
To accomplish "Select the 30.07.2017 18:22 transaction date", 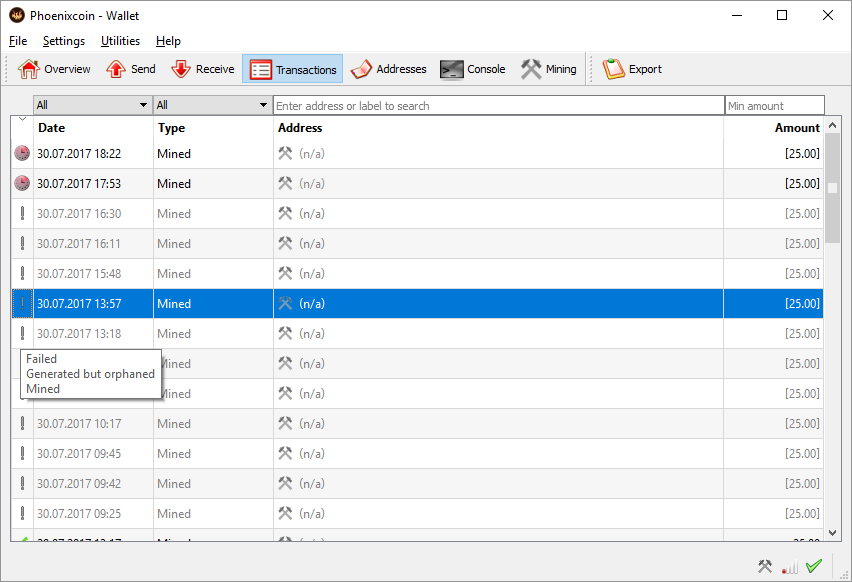I will click(x=79, y=154).
